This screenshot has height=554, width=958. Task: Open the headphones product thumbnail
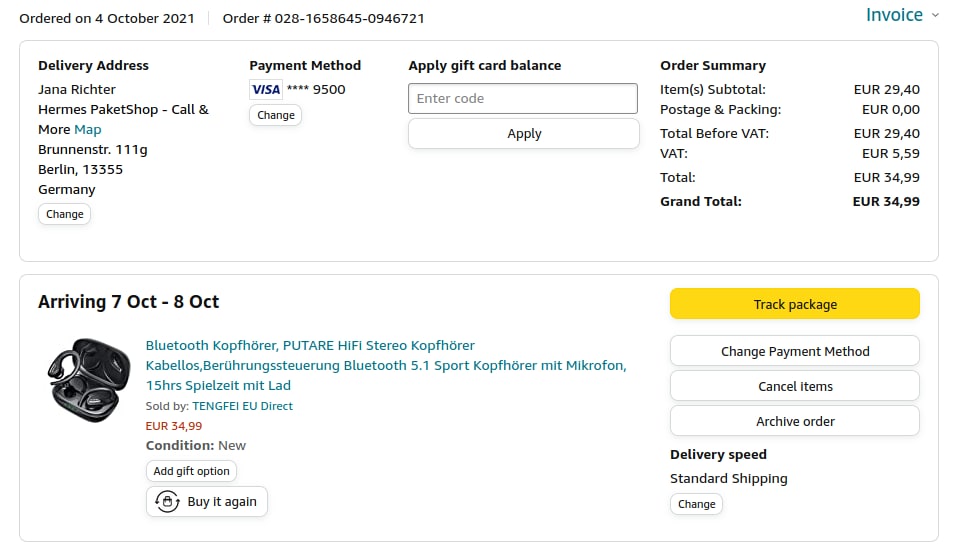pyautogui.click(x=89, y=378)
